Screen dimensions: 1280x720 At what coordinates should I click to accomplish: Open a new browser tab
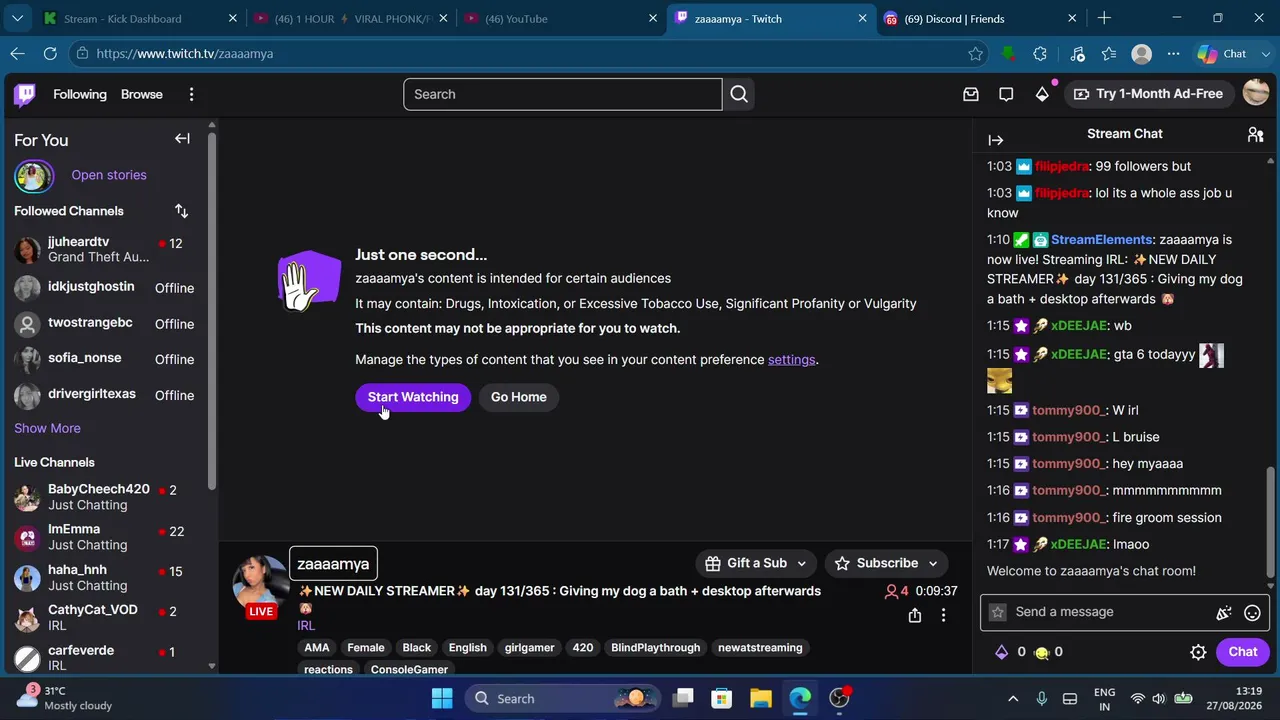tap(1104, 18)
